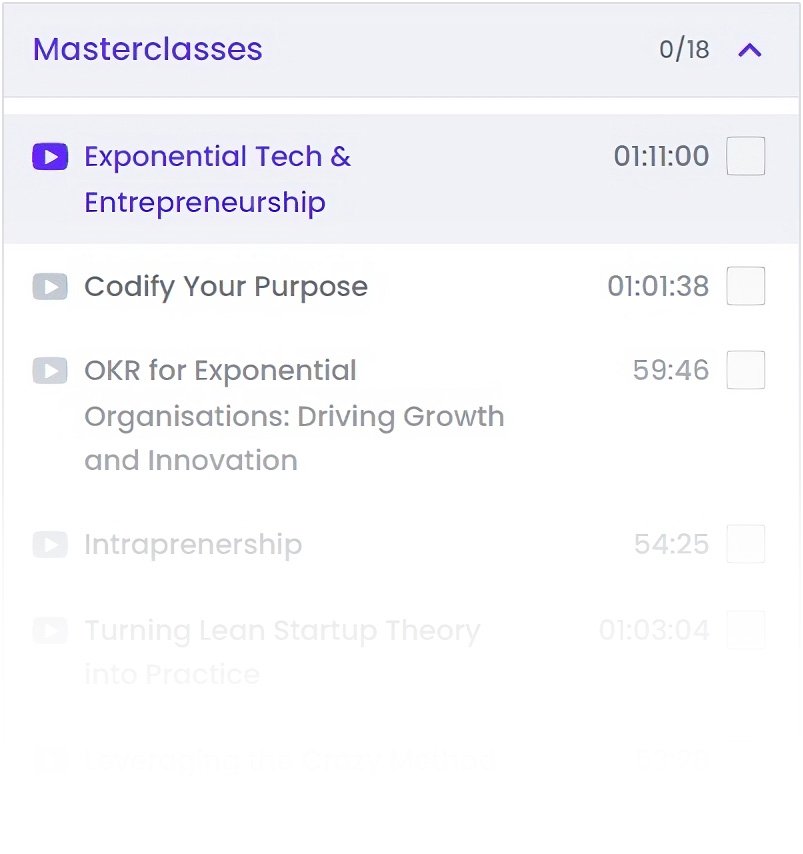Screen dimensions: 803x854
Task: Click play icon for Turning Lean Startup Theory
Action: pos(50,631)
